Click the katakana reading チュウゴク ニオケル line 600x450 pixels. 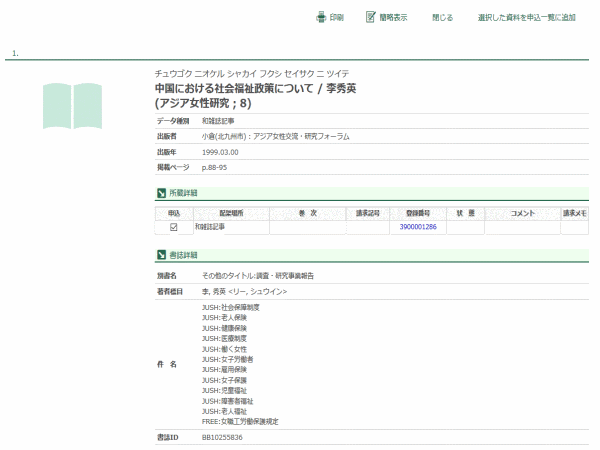pyautogui.click(x=252, y=73)
